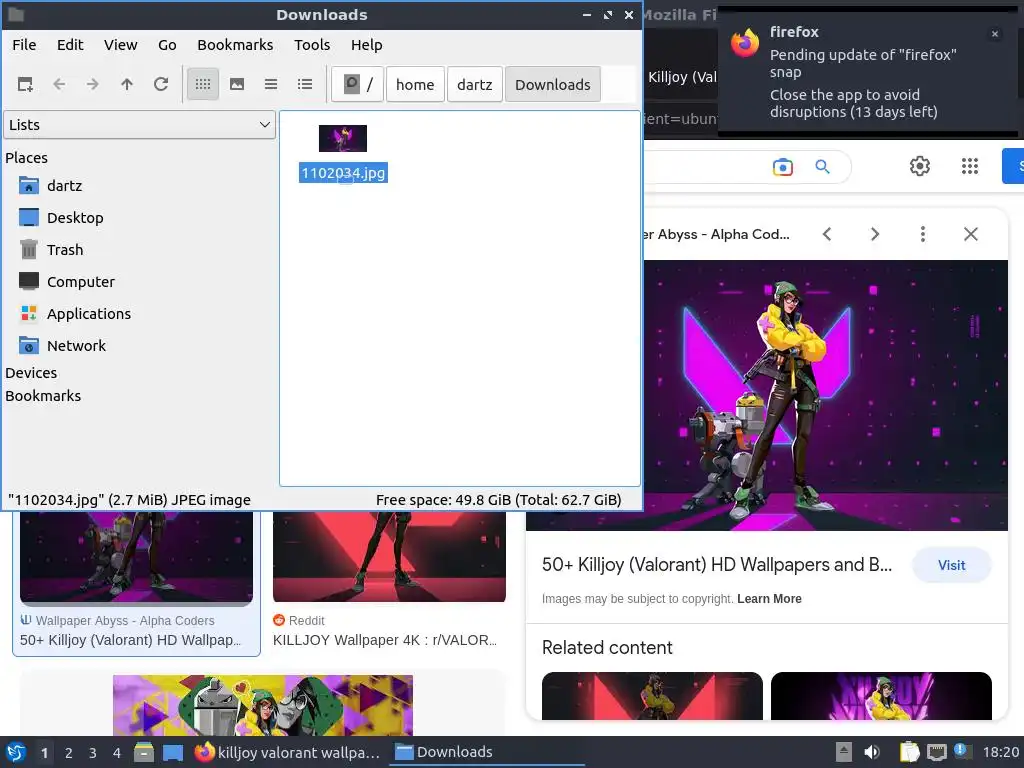Open the Learn More copyright link
This screenshot has height=768, width=1024.
pos(769,599)
